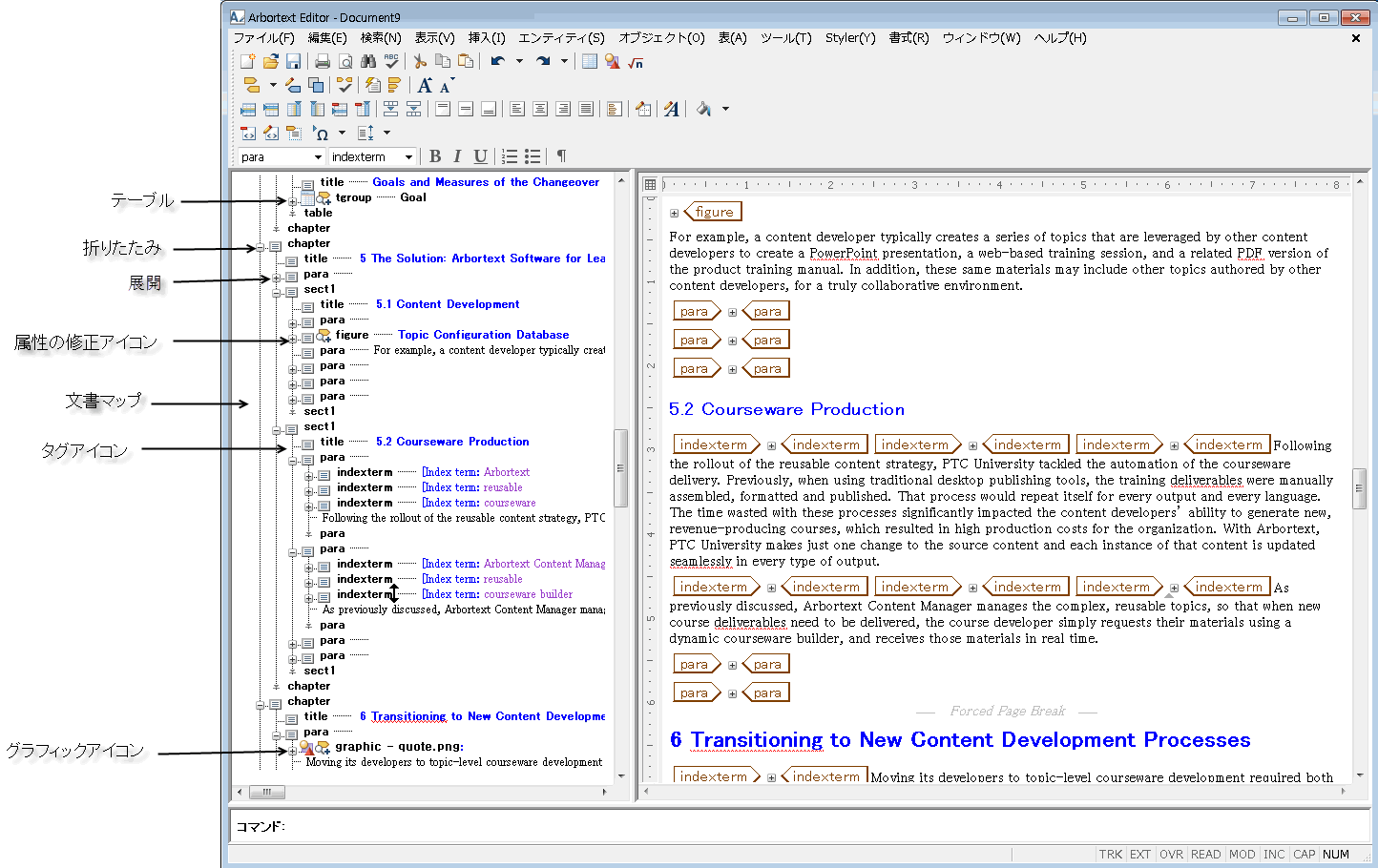Toggle Italic formatting
Image resolution: width=1378 pixels, height=868 pixels.
tap(457, 156)
